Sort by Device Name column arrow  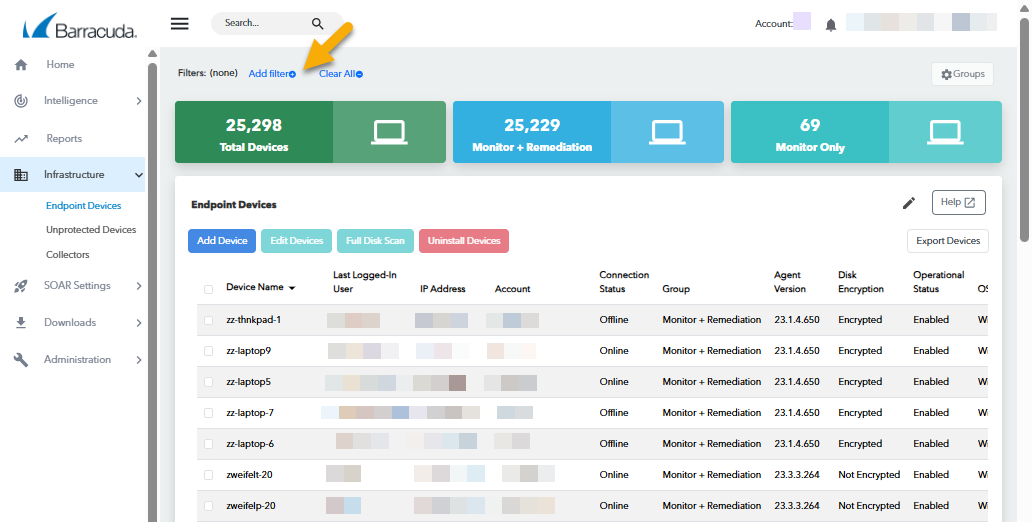(292, 288)
